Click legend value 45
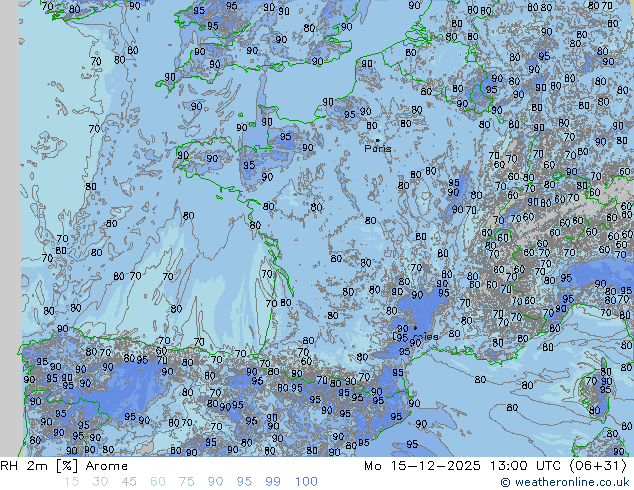This screenshot has width=634, height=490. click(x=129, y=482)
